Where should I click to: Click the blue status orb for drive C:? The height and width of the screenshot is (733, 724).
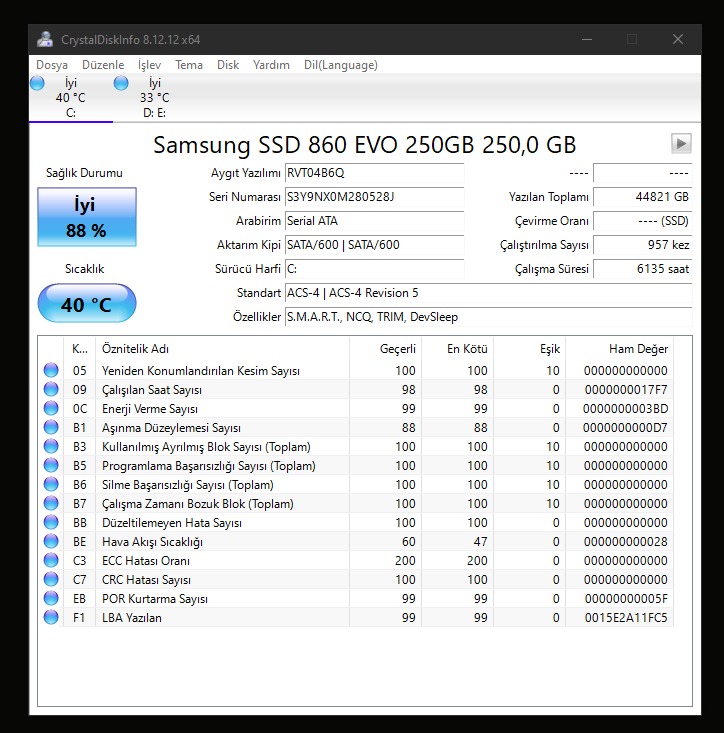37,83
